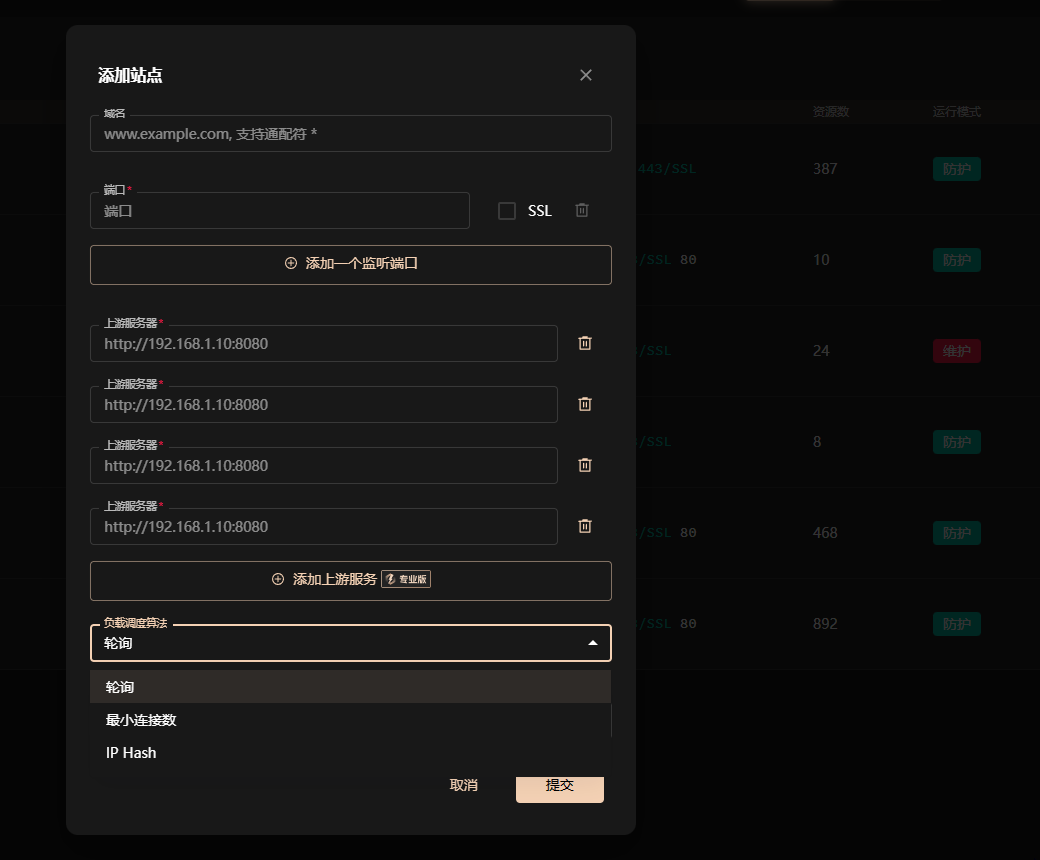Delete the second upstream server entry

584,404
